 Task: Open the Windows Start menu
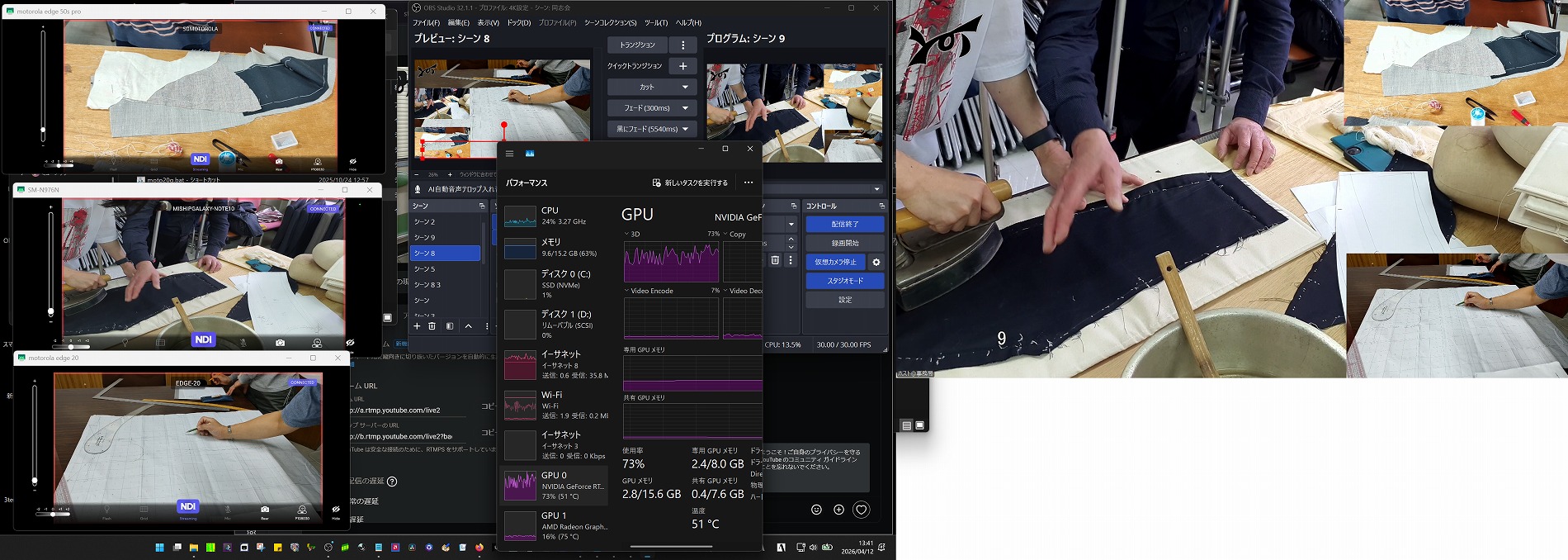160,548
